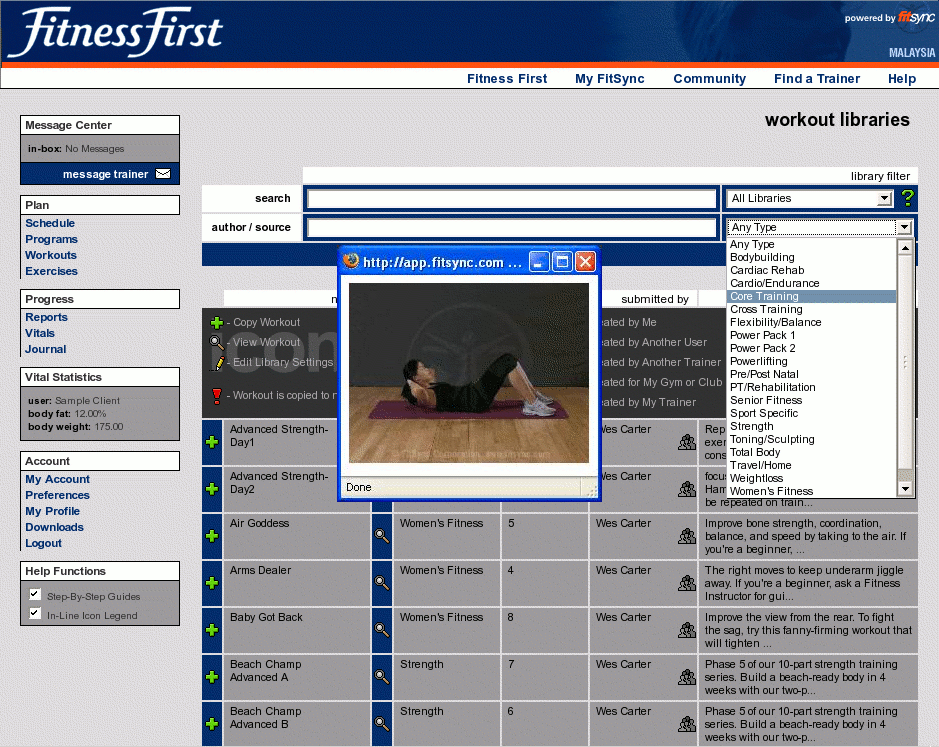Select Powerlifting from the type list
This screenshot has height=747, width=939.
[758, 361]
